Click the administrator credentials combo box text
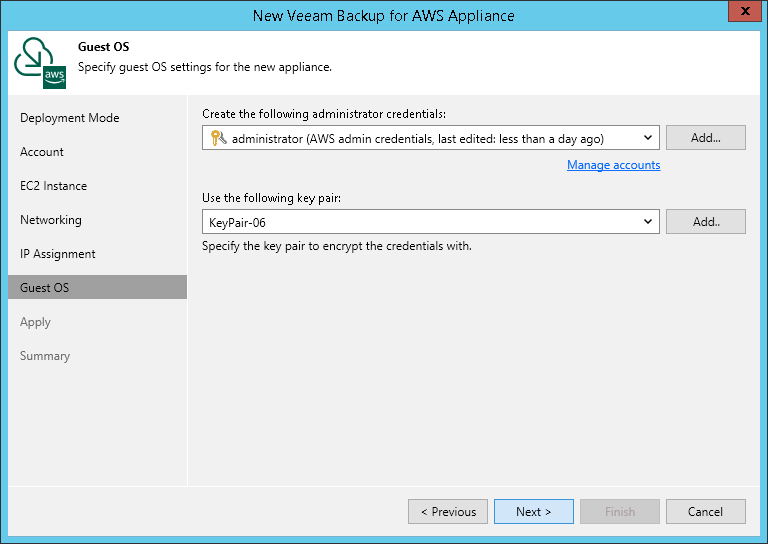Image resolution: width=768 pixels, height=544 pixels. 417,139
